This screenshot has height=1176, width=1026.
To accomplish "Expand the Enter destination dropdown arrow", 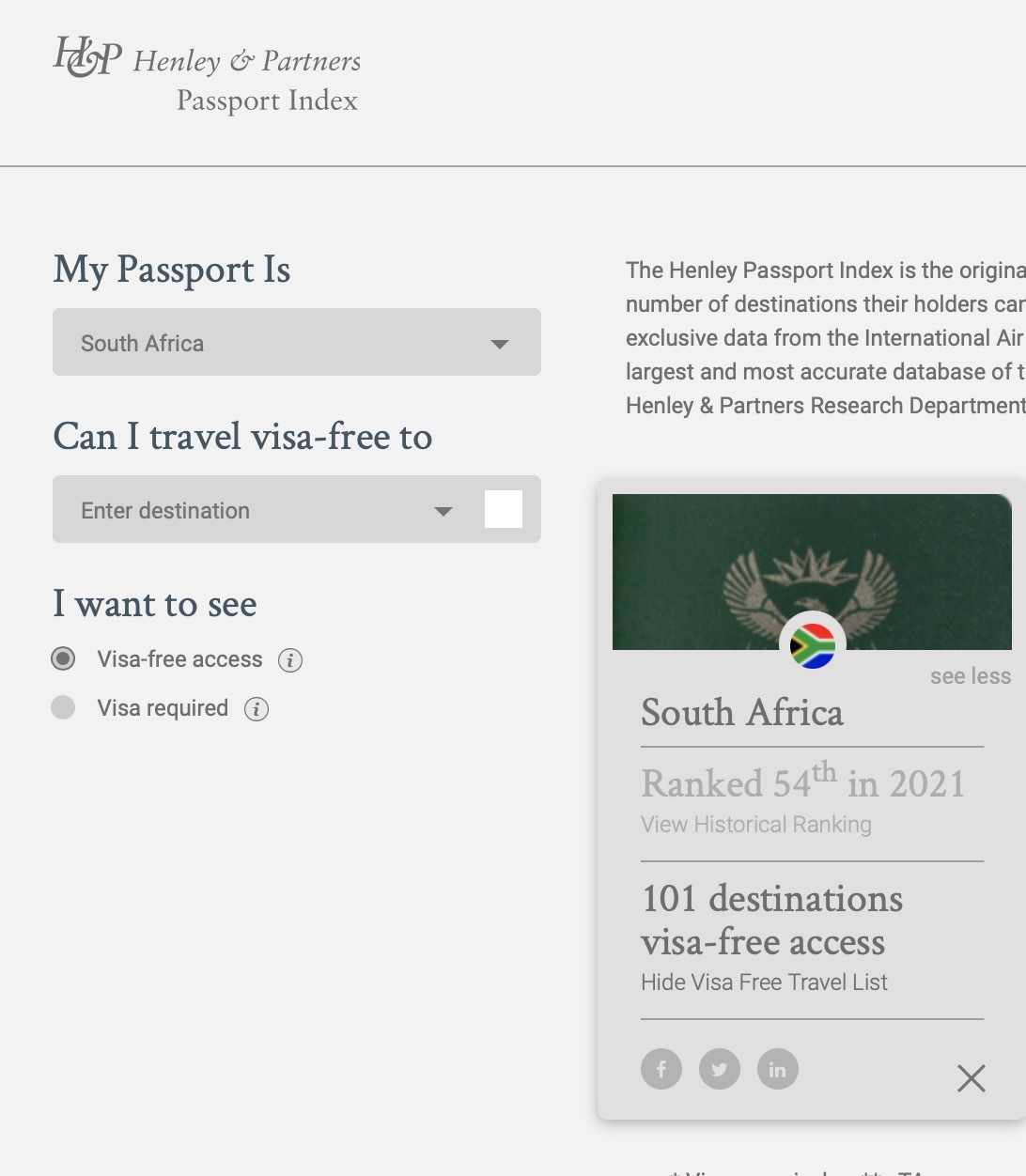I will tap(443, 511).
